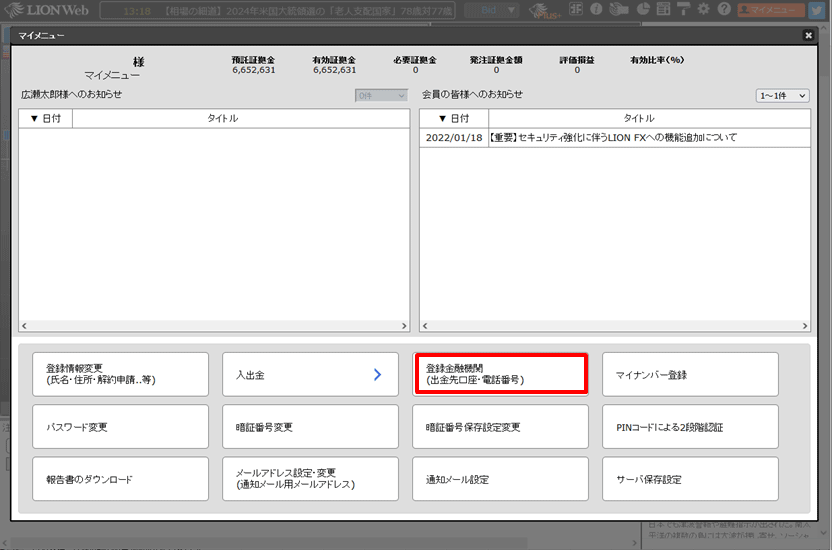Click the 会員の皆様へのお知らせ heading
The image size is (832, 550).
click(x=472, y=94)
